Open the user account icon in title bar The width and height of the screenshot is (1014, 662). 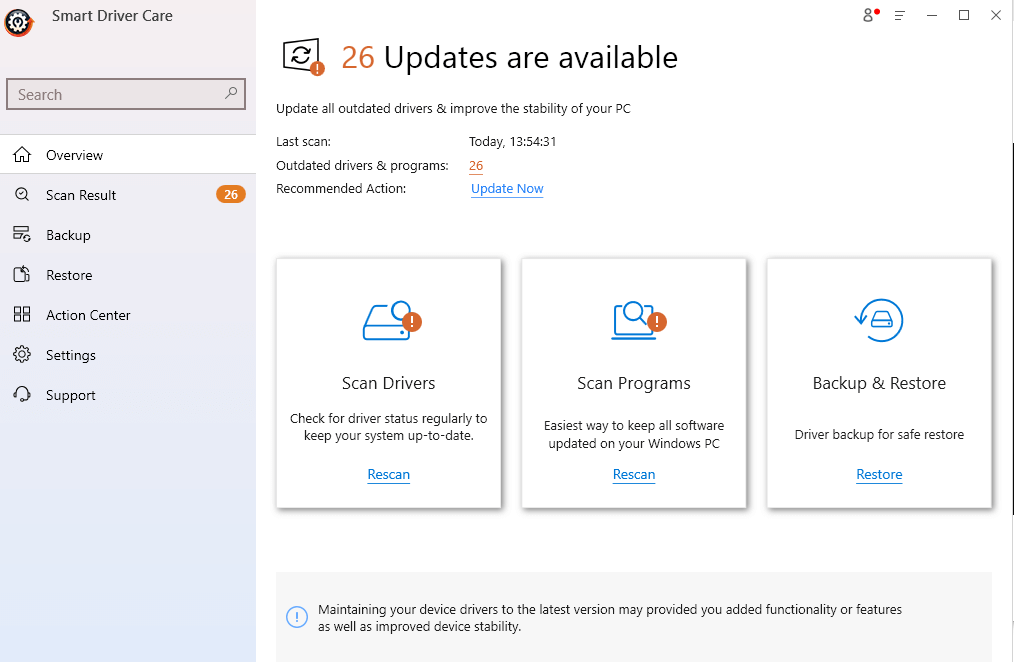(x=868, y=15)
